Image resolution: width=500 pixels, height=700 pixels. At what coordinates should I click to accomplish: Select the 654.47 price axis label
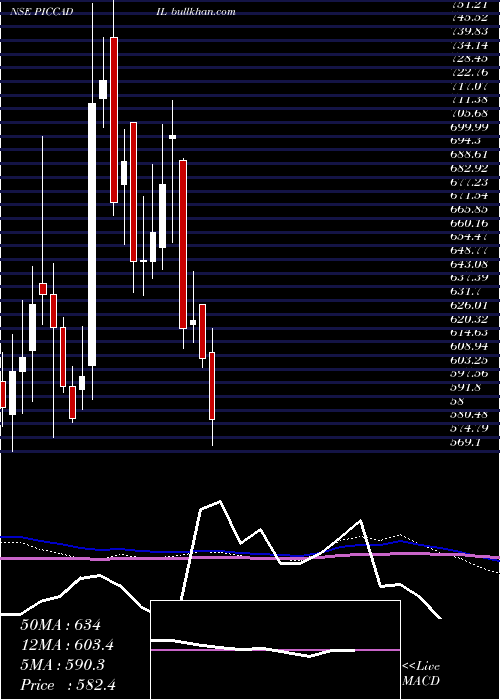(469, 237)
